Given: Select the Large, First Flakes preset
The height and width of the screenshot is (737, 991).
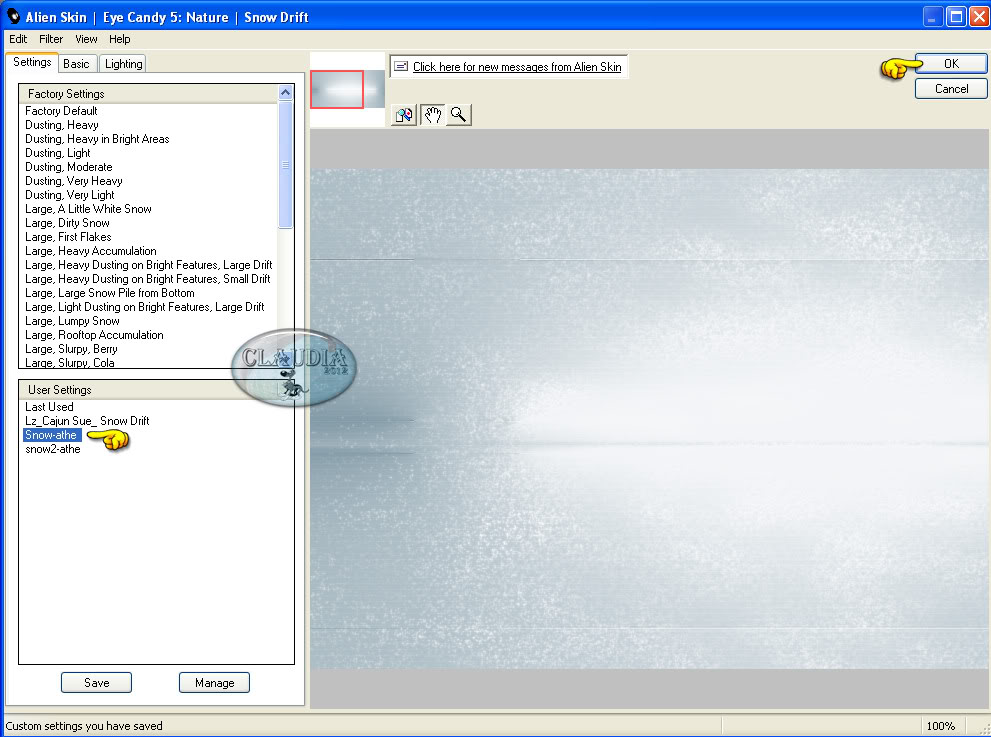Looking at the screenshot, I should (68, 236).
